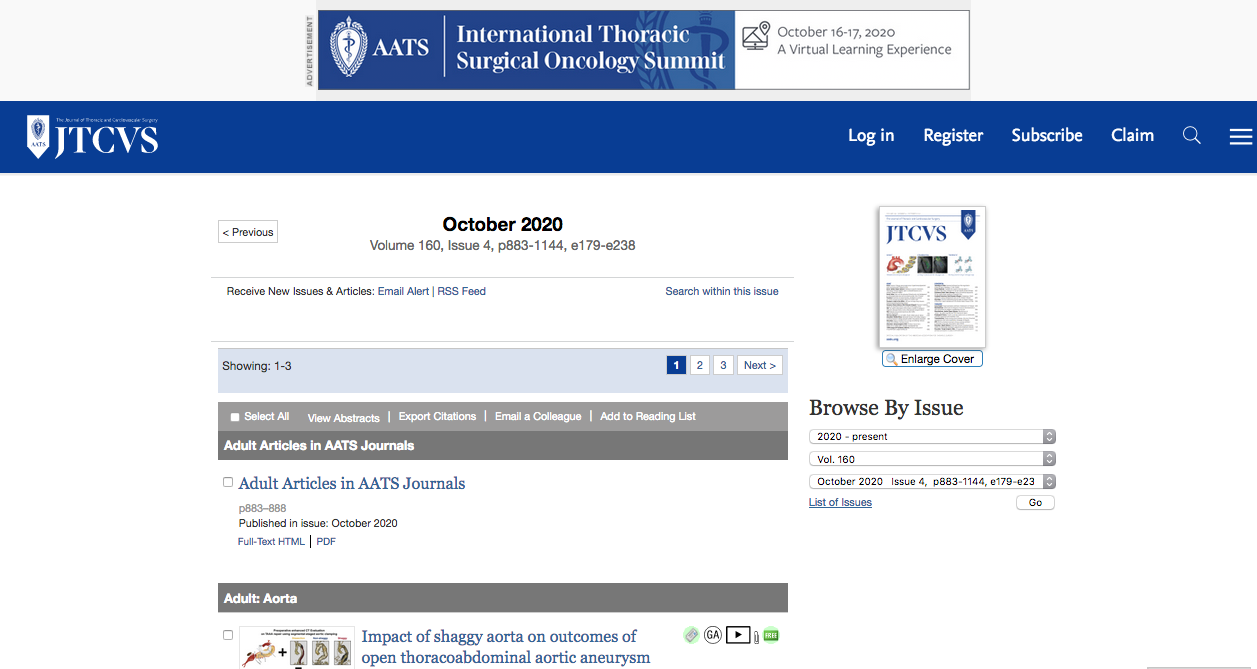Click the ticket-shaped article icon
Screen dimensions: 1257x669
(x=691, y=634)
